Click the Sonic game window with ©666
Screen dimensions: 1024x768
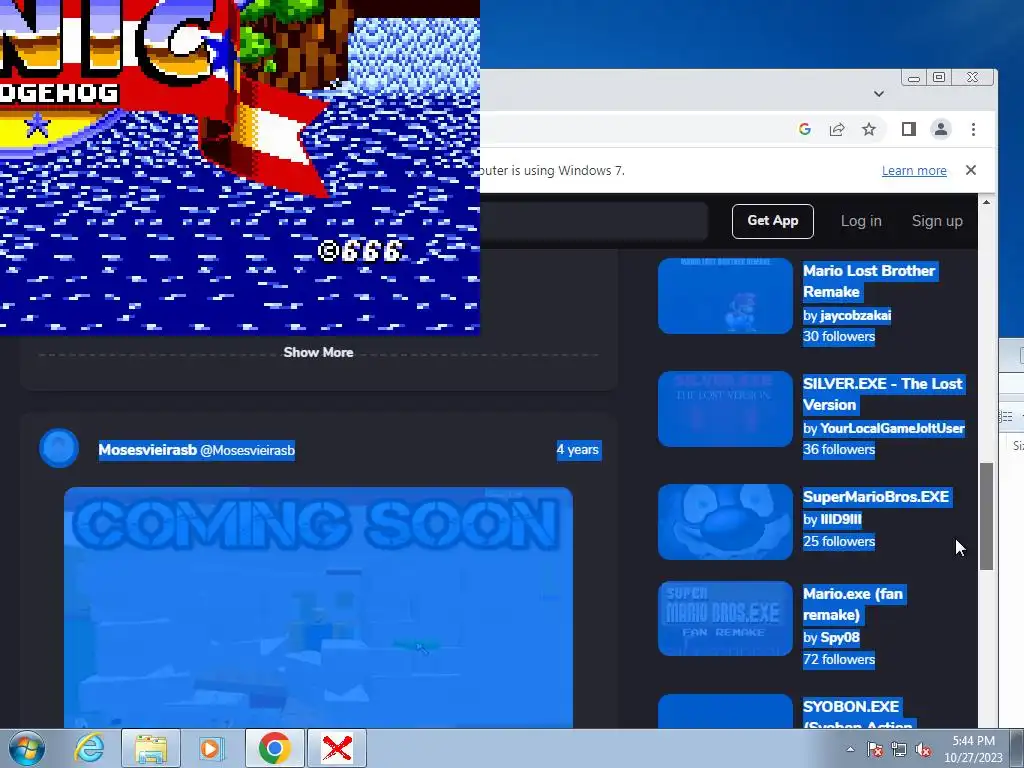pyautogui.click(x=240, y=167)
